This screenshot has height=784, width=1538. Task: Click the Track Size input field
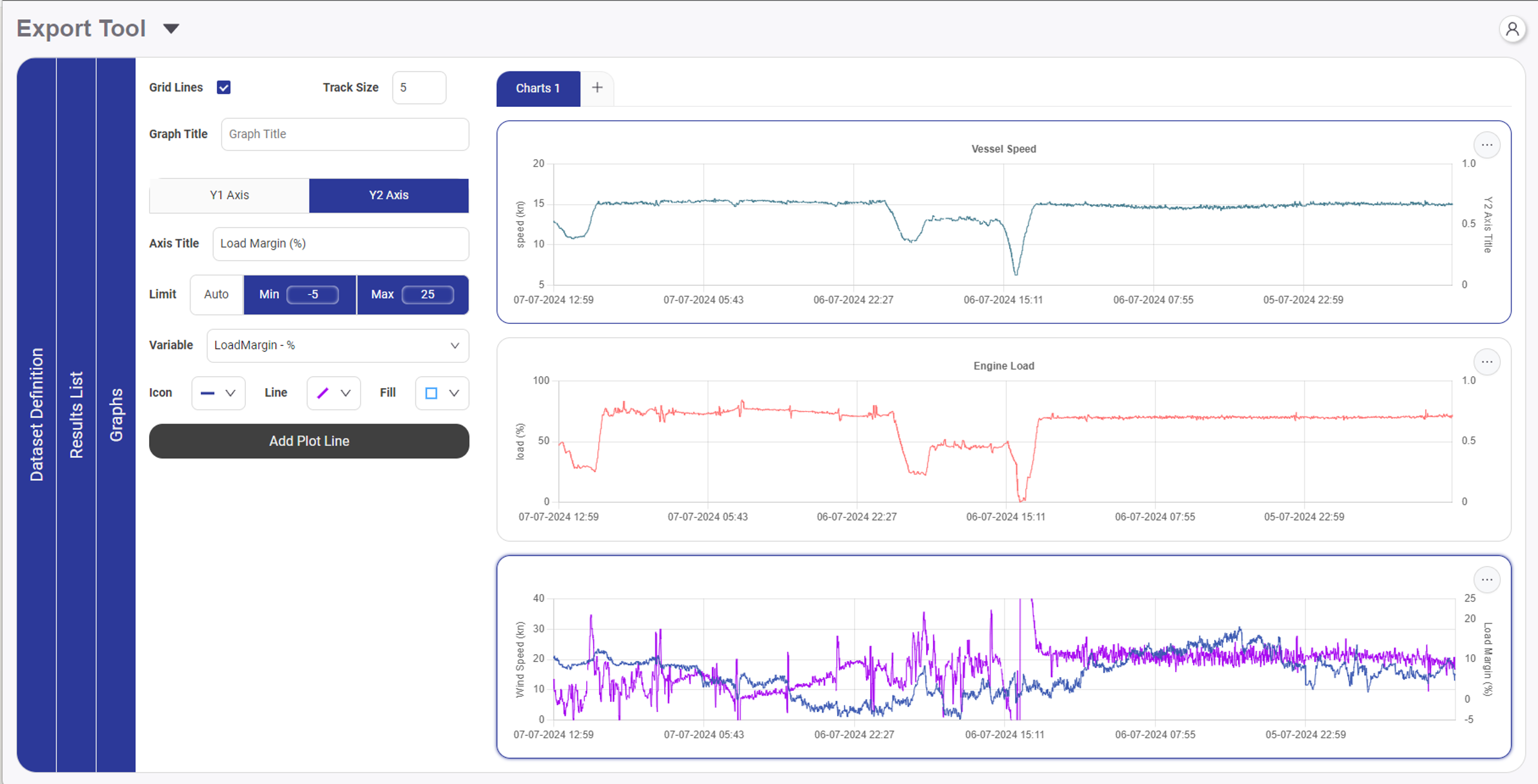pos(419,88)
